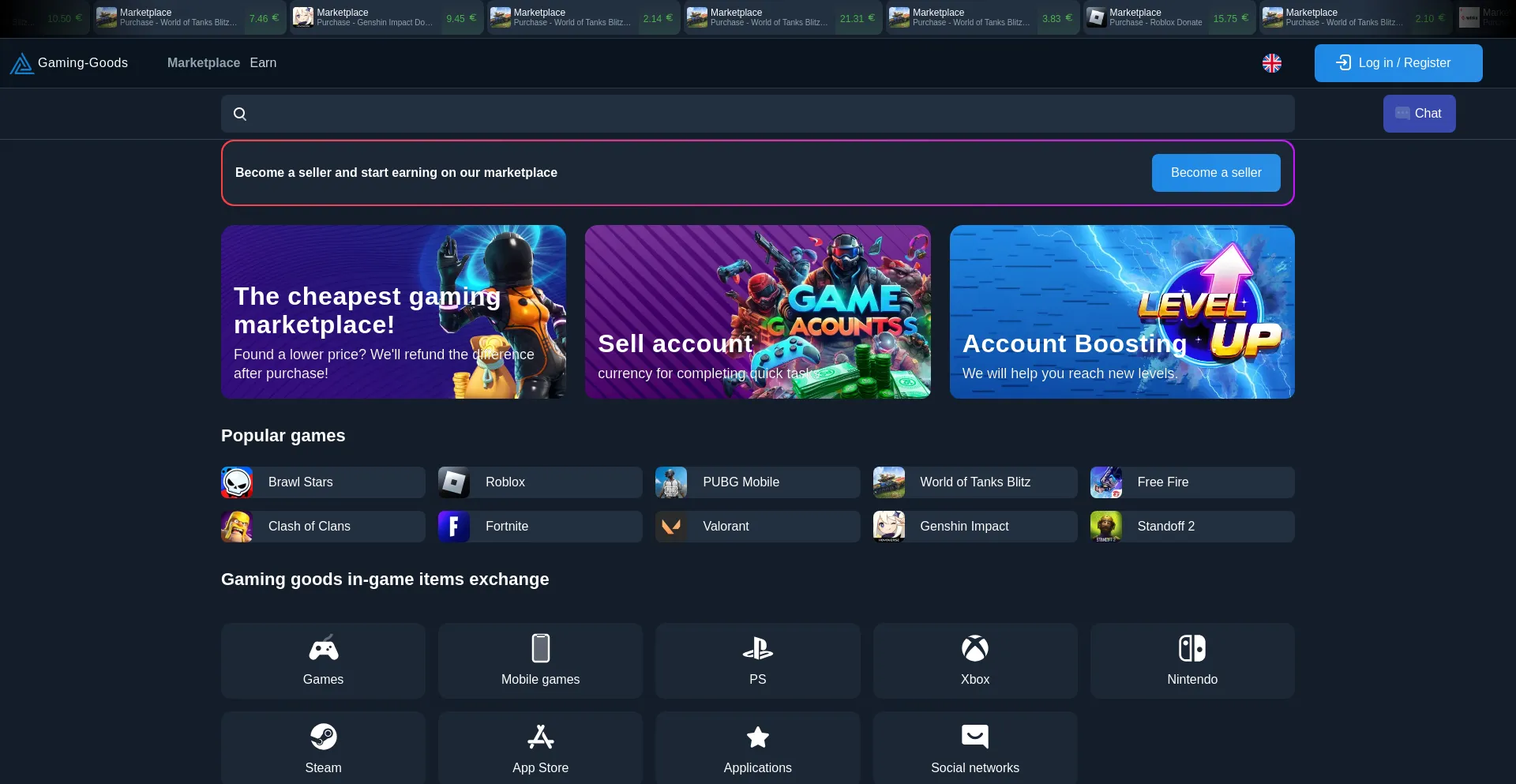
Task: Click Log in / Register button
Action: point(1398,63)
